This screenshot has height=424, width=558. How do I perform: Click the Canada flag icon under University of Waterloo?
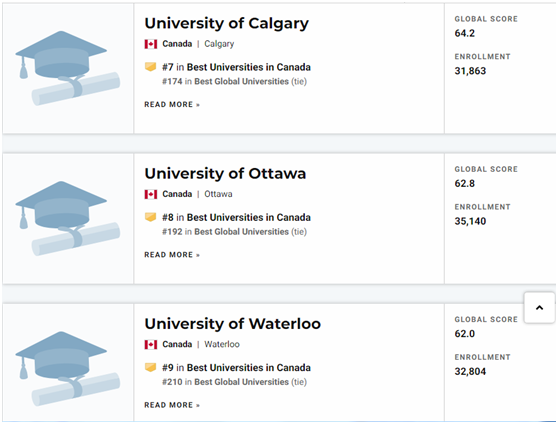[151, 345]
